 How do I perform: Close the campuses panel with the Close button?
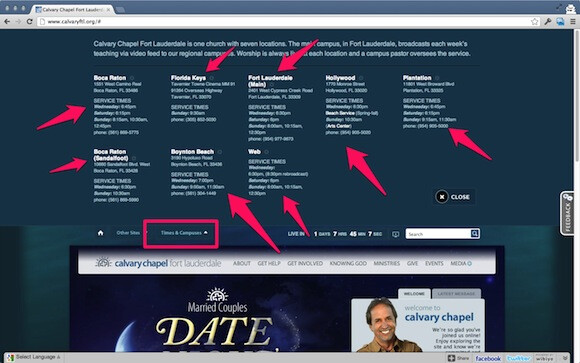point(454,197)
